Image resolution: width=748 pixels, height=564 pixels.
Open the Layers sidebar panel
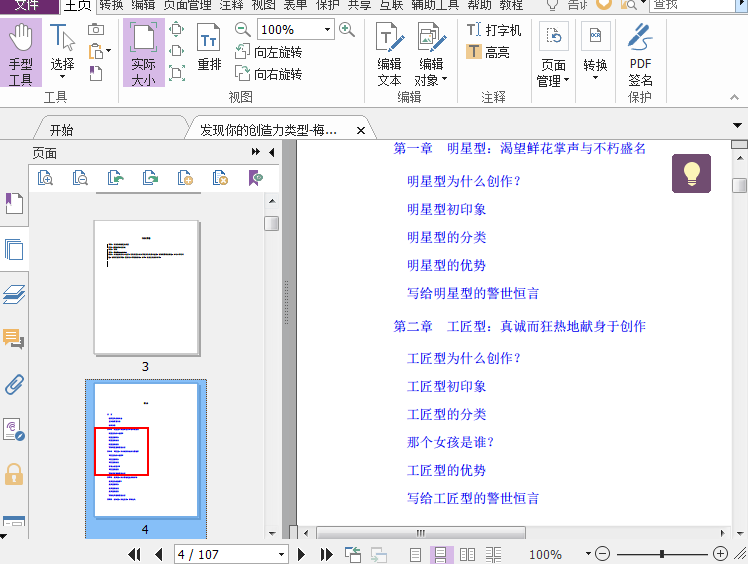[14, 294]
